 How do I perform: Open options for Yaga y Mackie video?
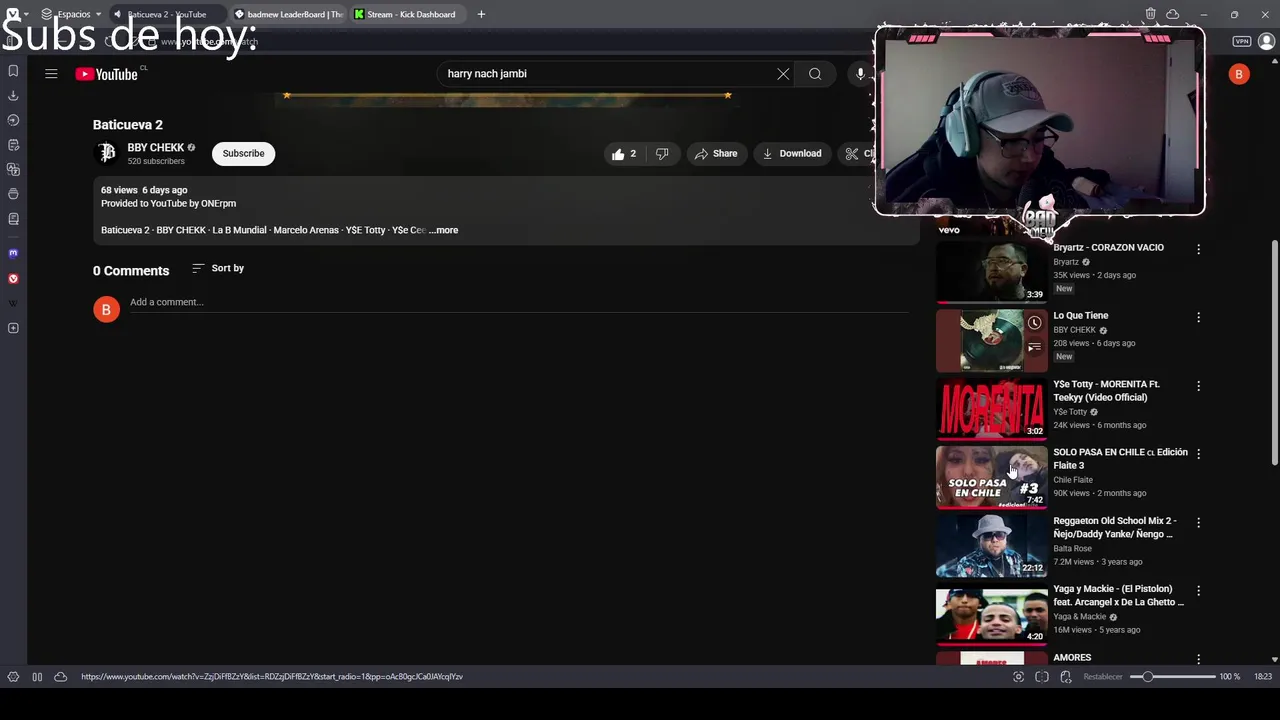pyautogui.click(x=1198, y=591)
